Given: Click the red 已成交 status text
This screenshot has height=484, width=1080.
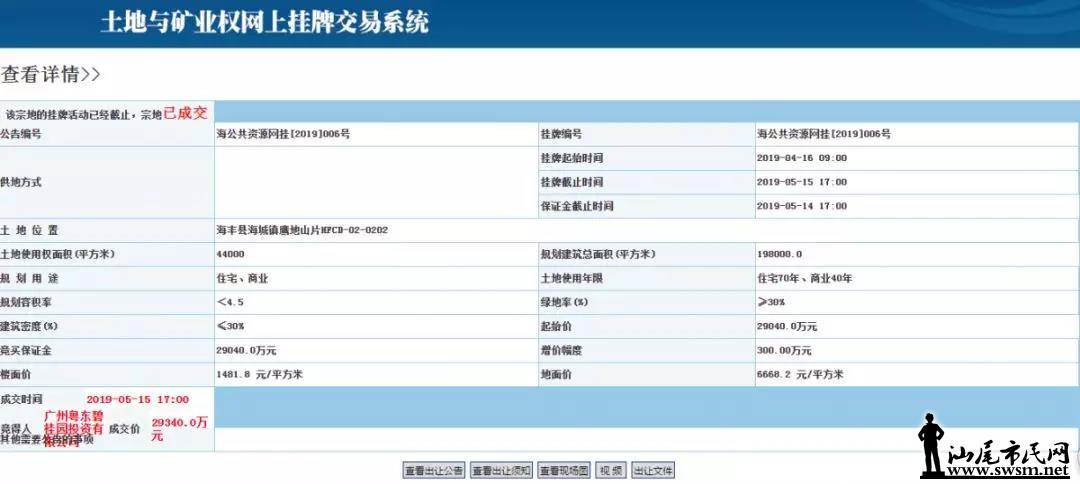Looking at the screenshot, I should pyautogui.click(x=185, y=113).
